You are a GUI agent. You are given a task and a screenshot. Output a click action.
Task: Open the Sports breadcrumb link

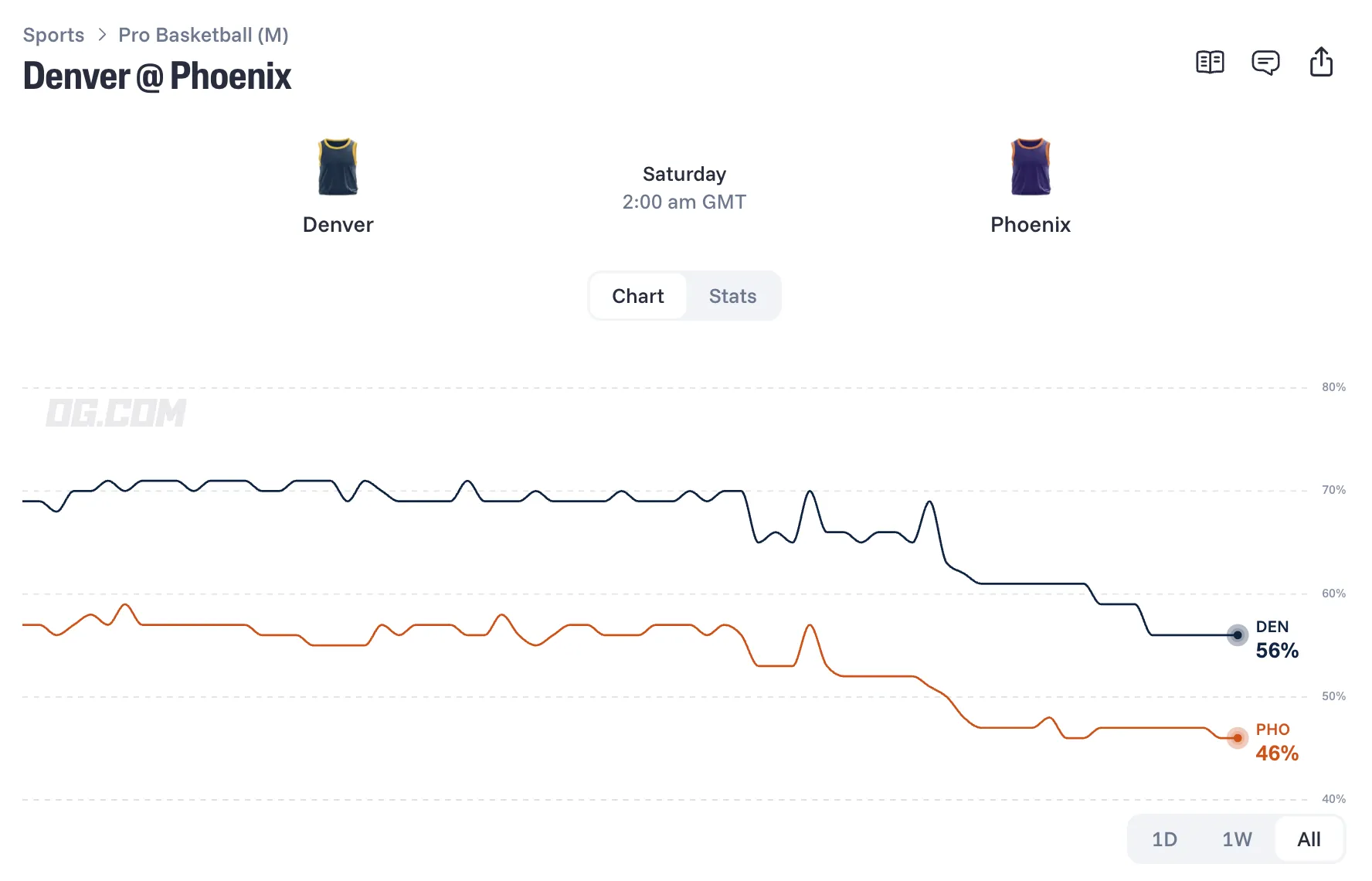[x=53, y=35]
